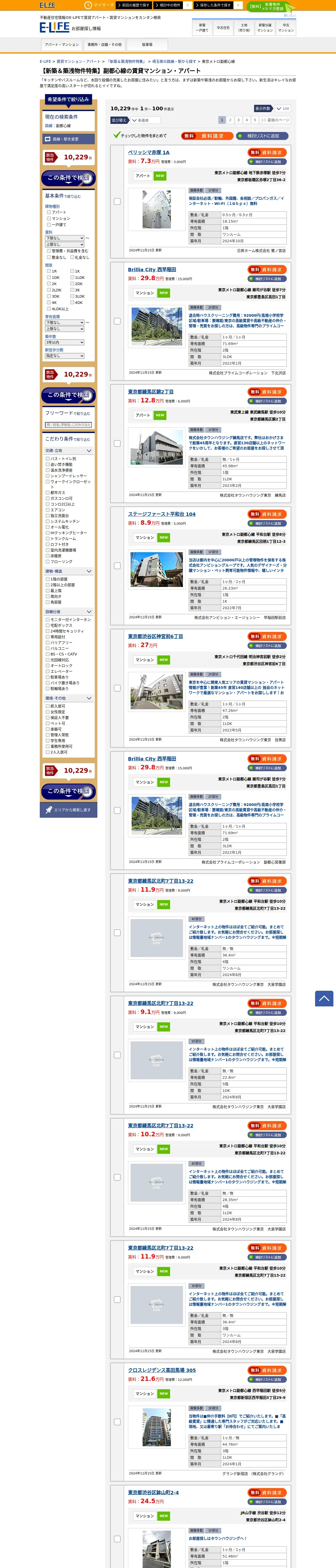Open the first Brillia City 西早稲田 listing link

152,270
